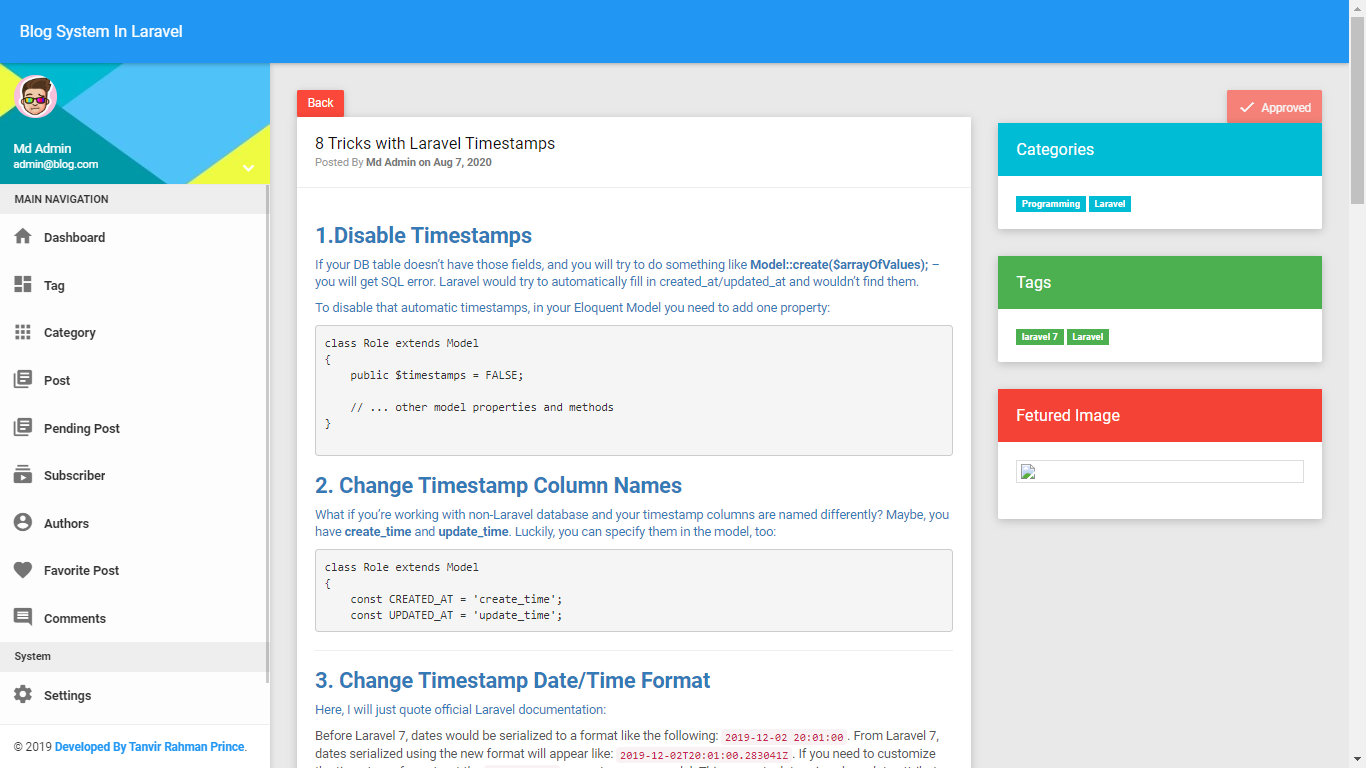Click the create_time bold text in paragraph
Viewport: 1366px width, 768px height.
378,532
